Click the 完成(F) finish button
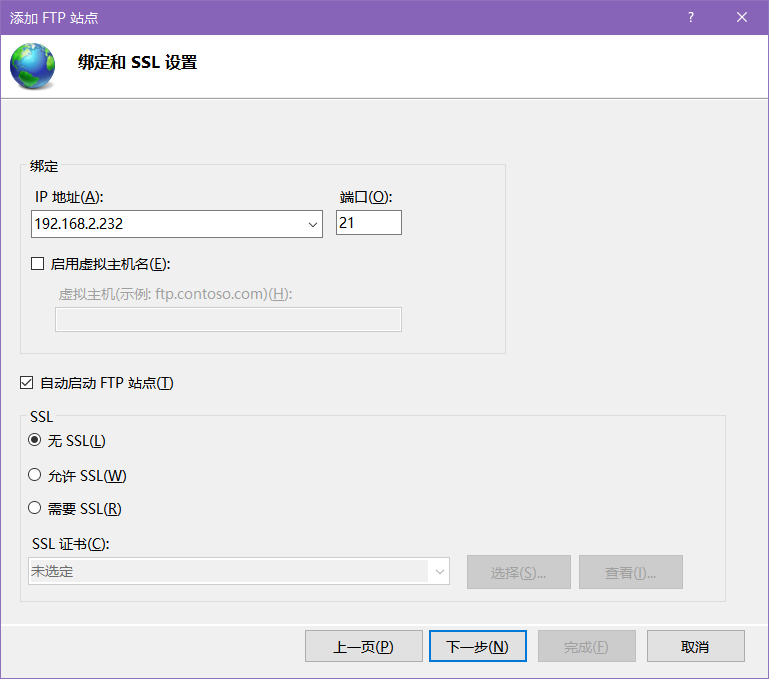 click(x=587, y=646)
